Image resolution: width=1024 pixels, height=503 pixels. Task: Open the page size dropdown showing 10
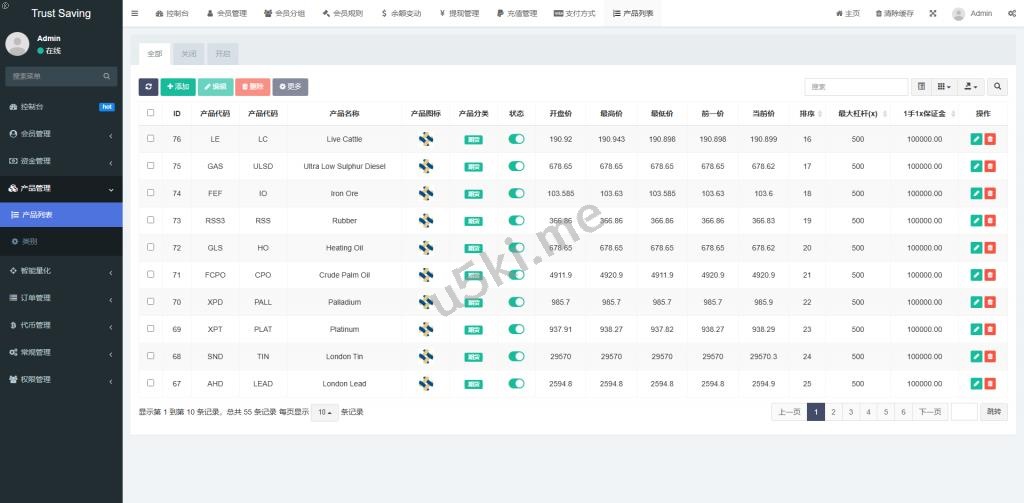(x=324, y=412)
